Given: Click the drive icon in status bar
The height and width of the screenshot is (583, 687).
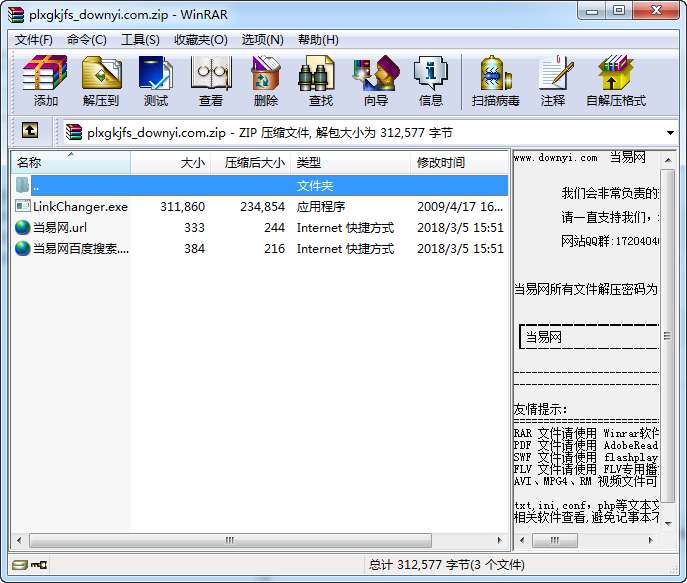Looking at the screenshot, I should coord(20,565).
